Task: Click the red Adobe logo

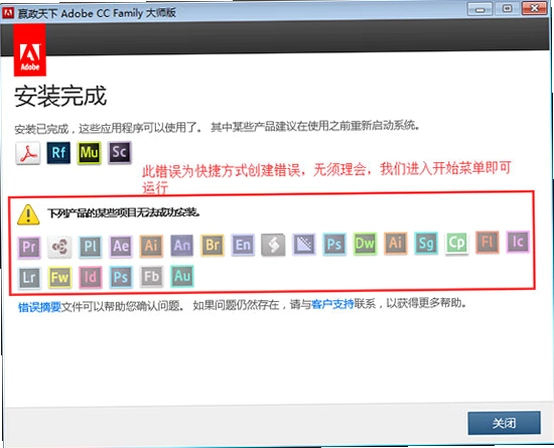Action: pyautogui.click(x=30, y=50)
